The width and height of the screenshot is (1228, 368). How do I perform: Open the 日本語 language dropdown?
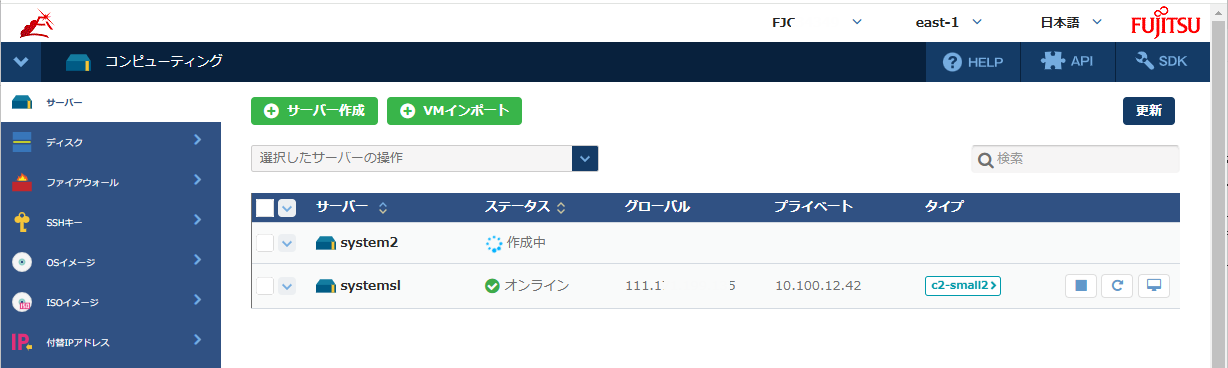pos(1070,22)
